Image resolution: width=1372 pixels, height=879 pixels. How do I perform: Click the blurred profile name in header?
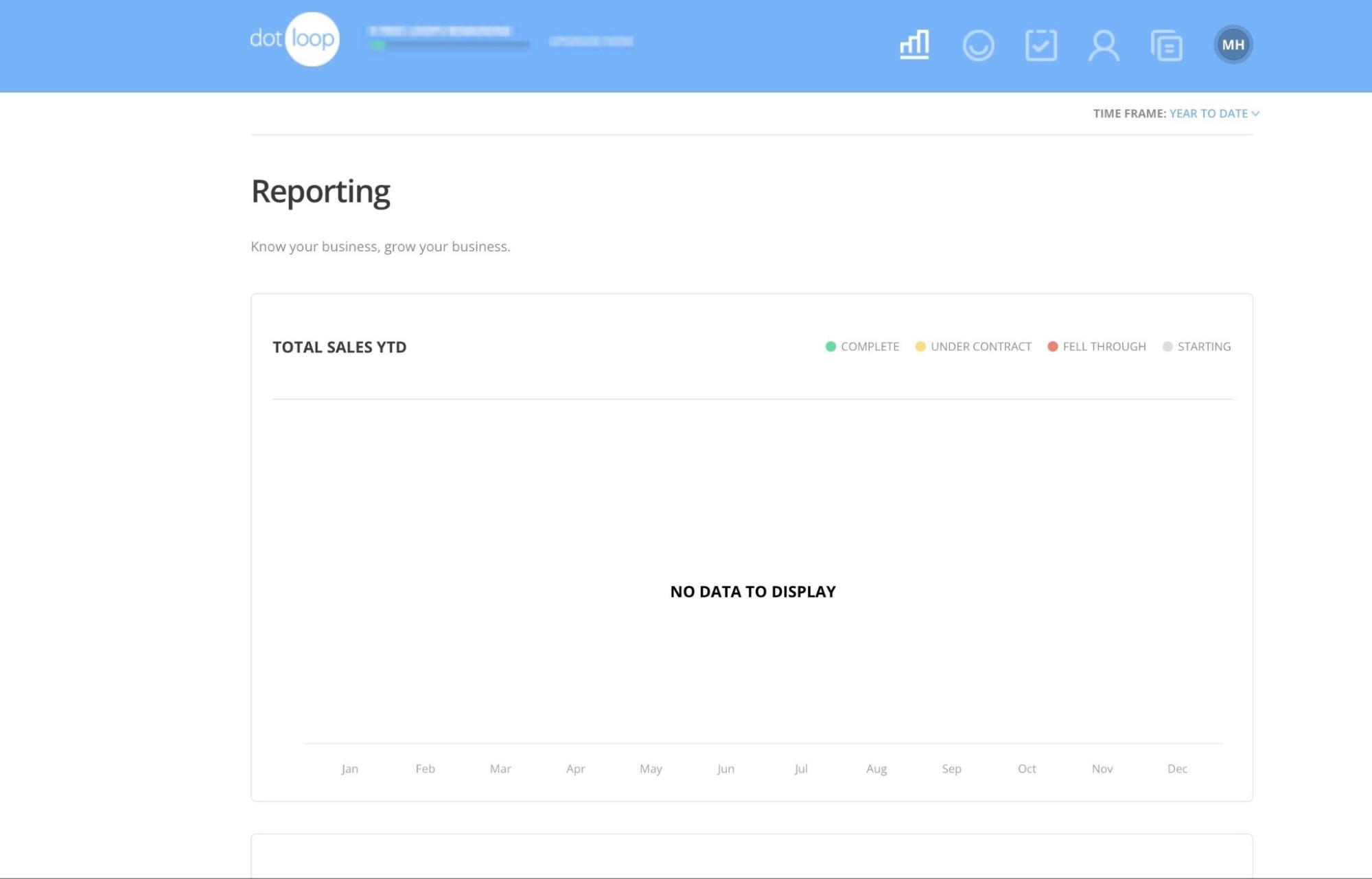pyautogui.click(x=439, y=31)
